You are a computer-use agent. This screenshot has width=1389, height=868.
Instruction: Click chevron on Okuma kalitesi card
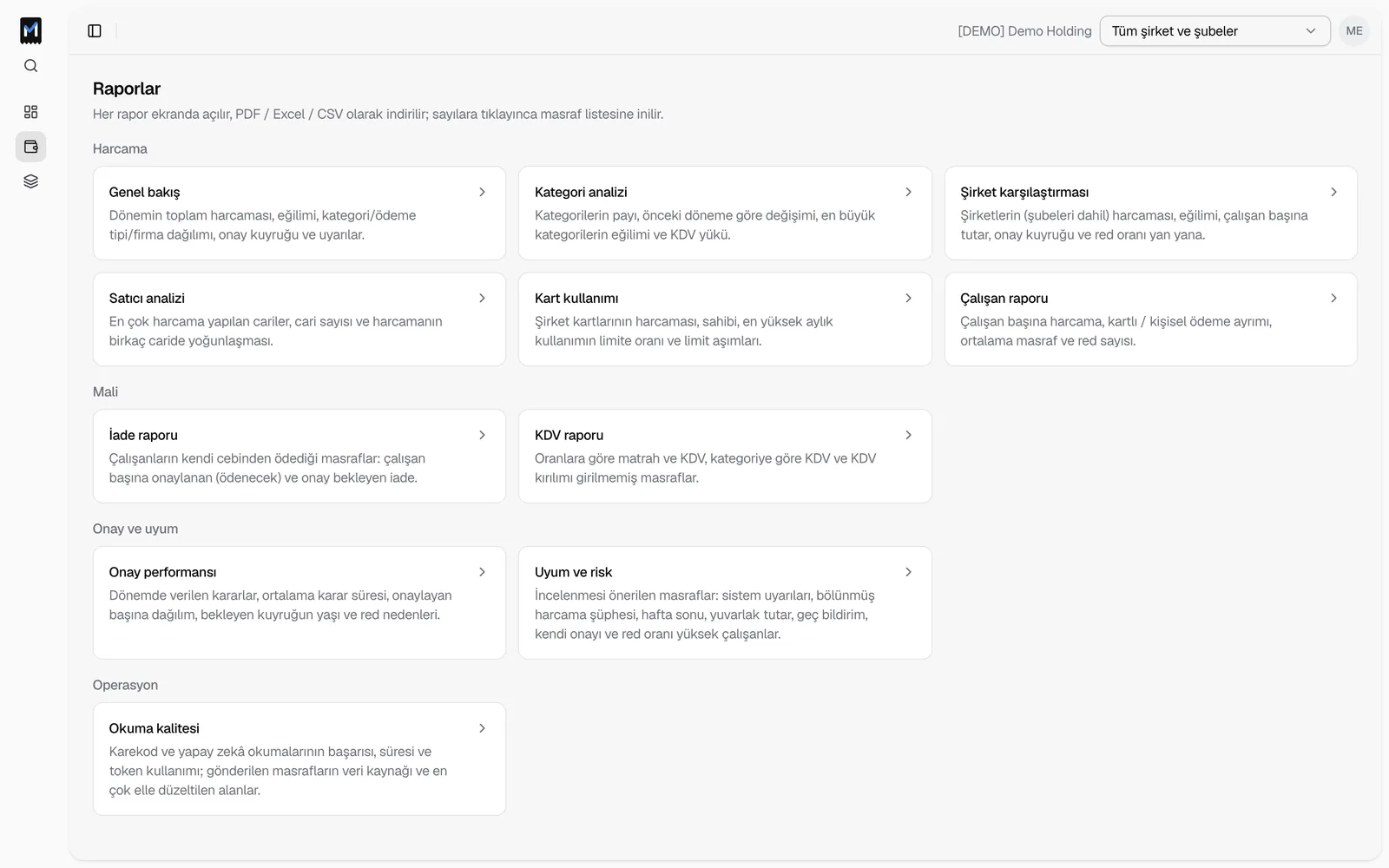[x=482, y=728]
